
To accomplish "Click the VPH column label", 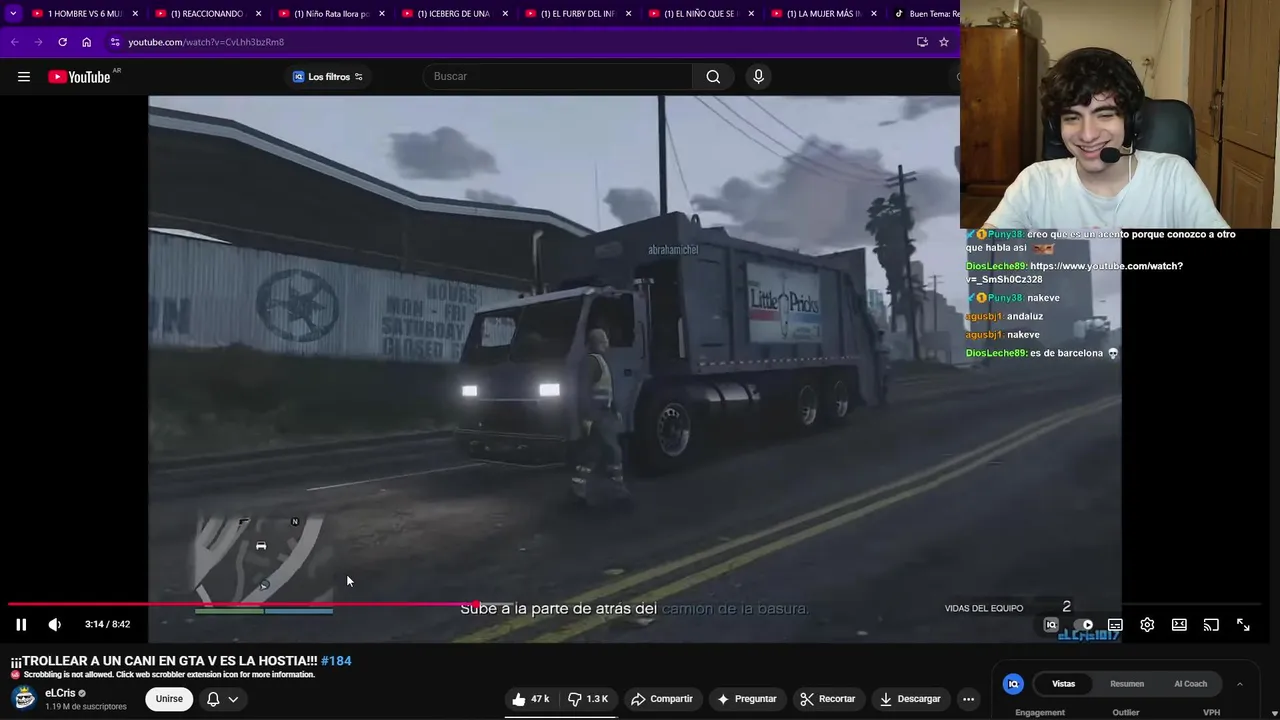I will [x=1211, y=713].
